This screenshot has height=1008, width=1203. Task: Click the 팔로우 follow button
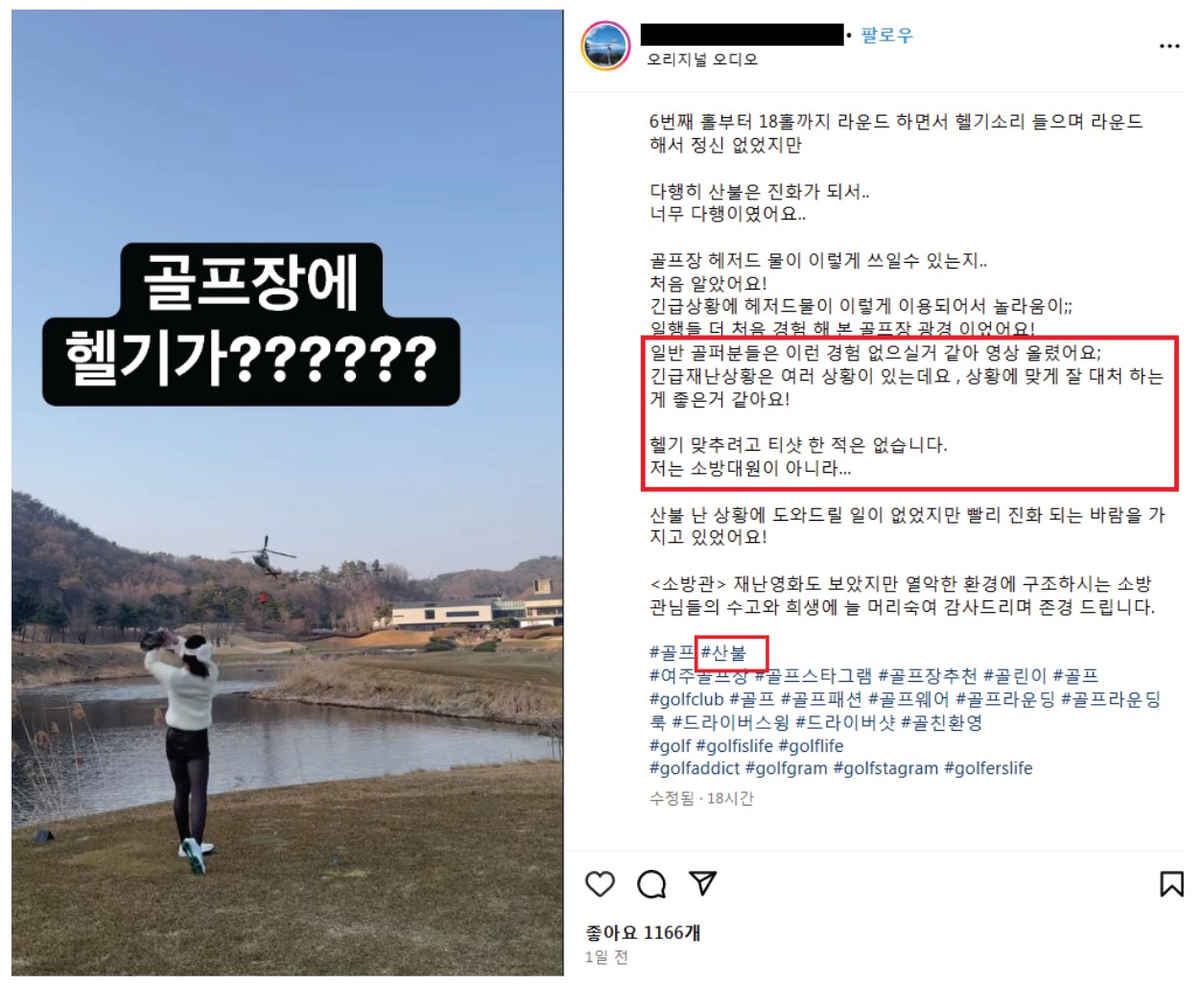tap(886, 35)
